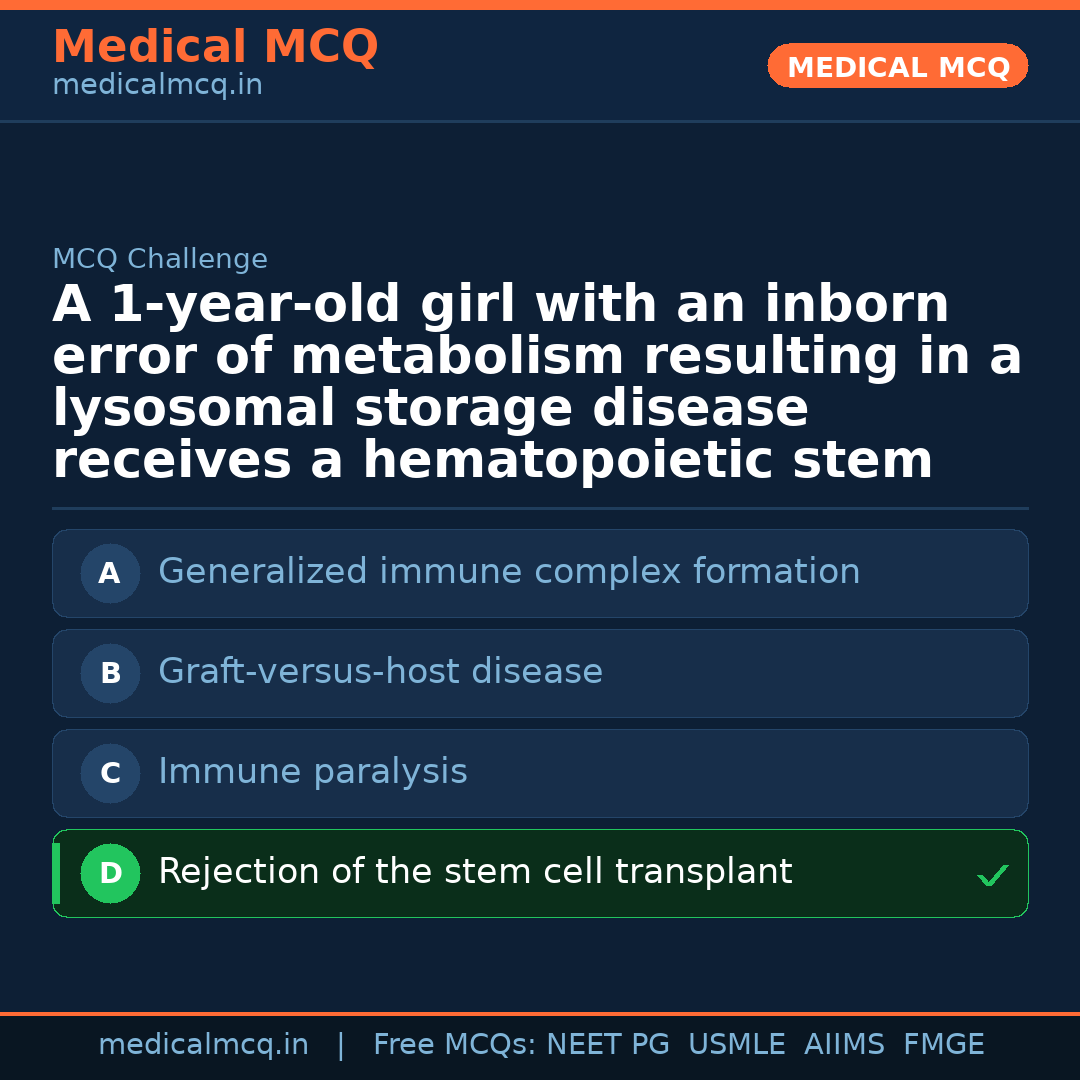Click the letter C option circle
The height and width of the screenshot is (1080, 1080).
(110, 773)
